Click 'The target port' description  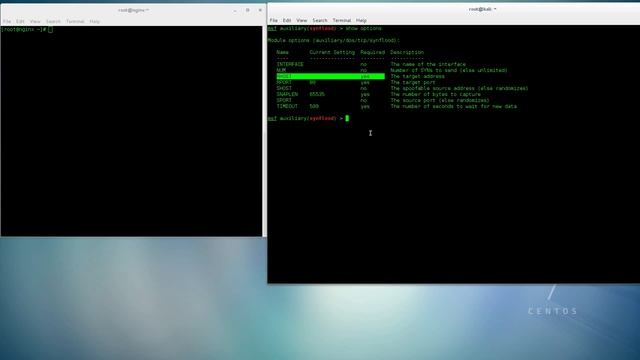pyautogui.click(x=413, y=82)
